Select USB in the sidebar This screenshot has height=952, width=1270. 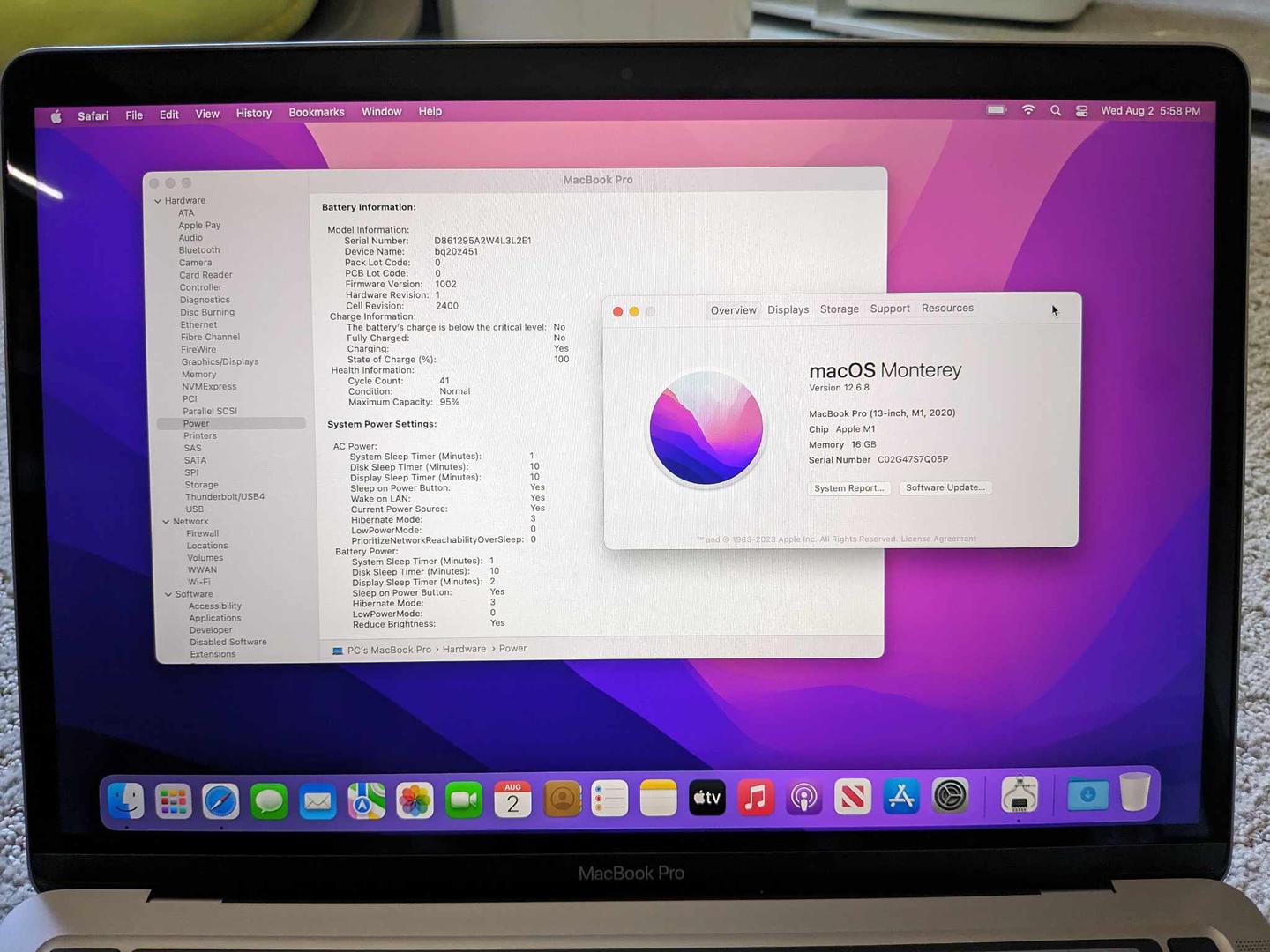(195, 509)
